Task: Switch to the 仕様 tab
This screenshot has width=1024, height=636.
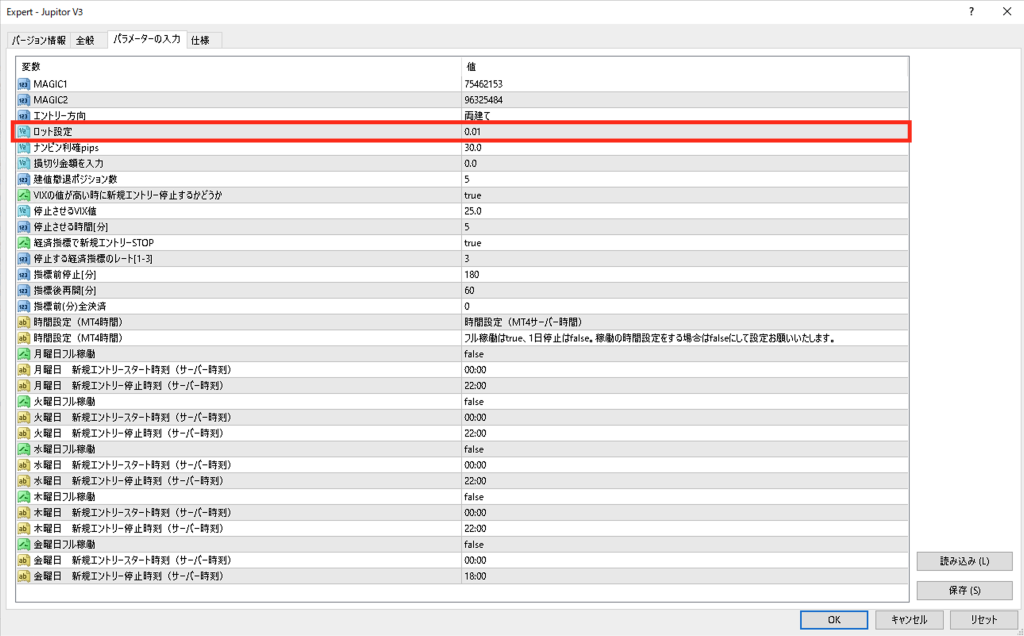Action: (204, 40)
